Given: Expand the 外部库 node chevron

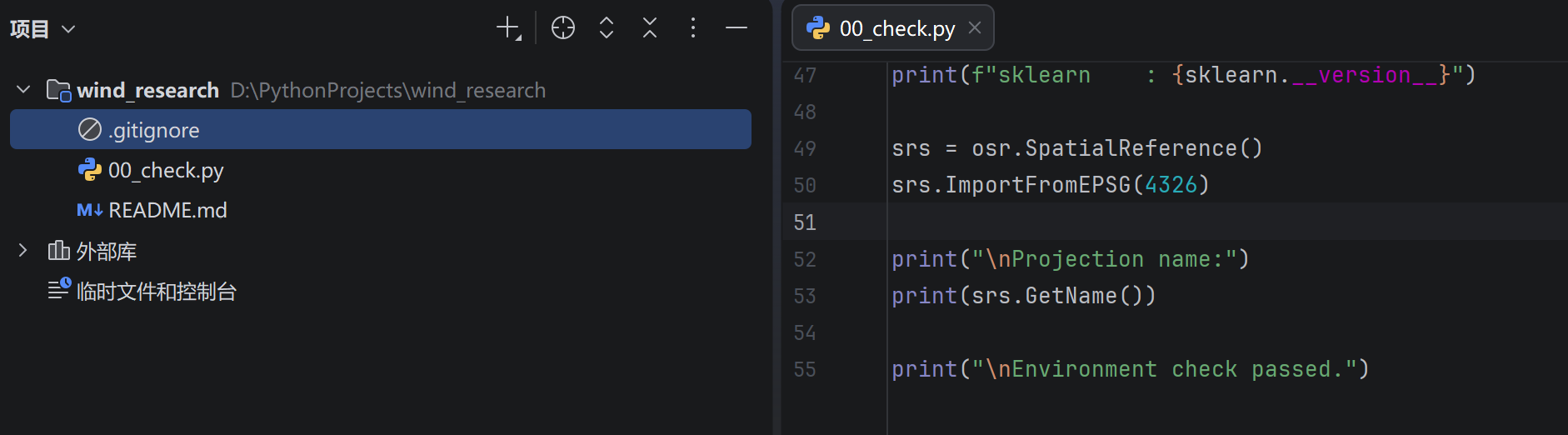Looking at the screenshot, I should (23, 250).
